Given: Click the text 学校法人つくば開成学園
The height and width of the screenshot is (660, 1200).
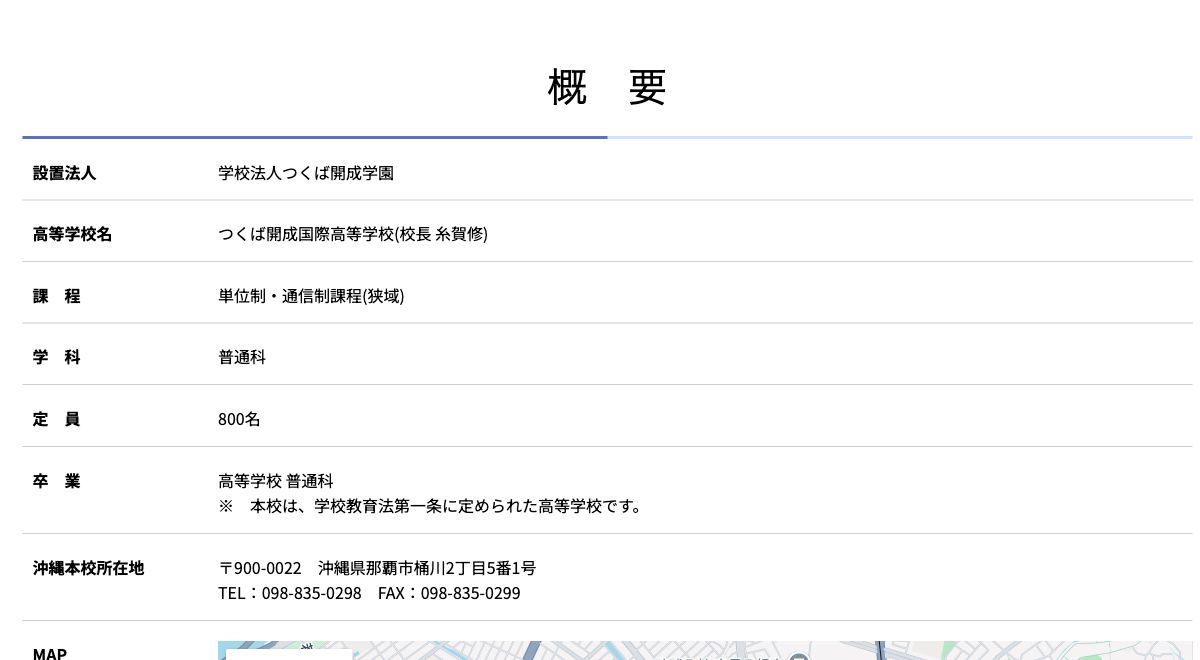Looking at the screenshot, I should point(306,173).
